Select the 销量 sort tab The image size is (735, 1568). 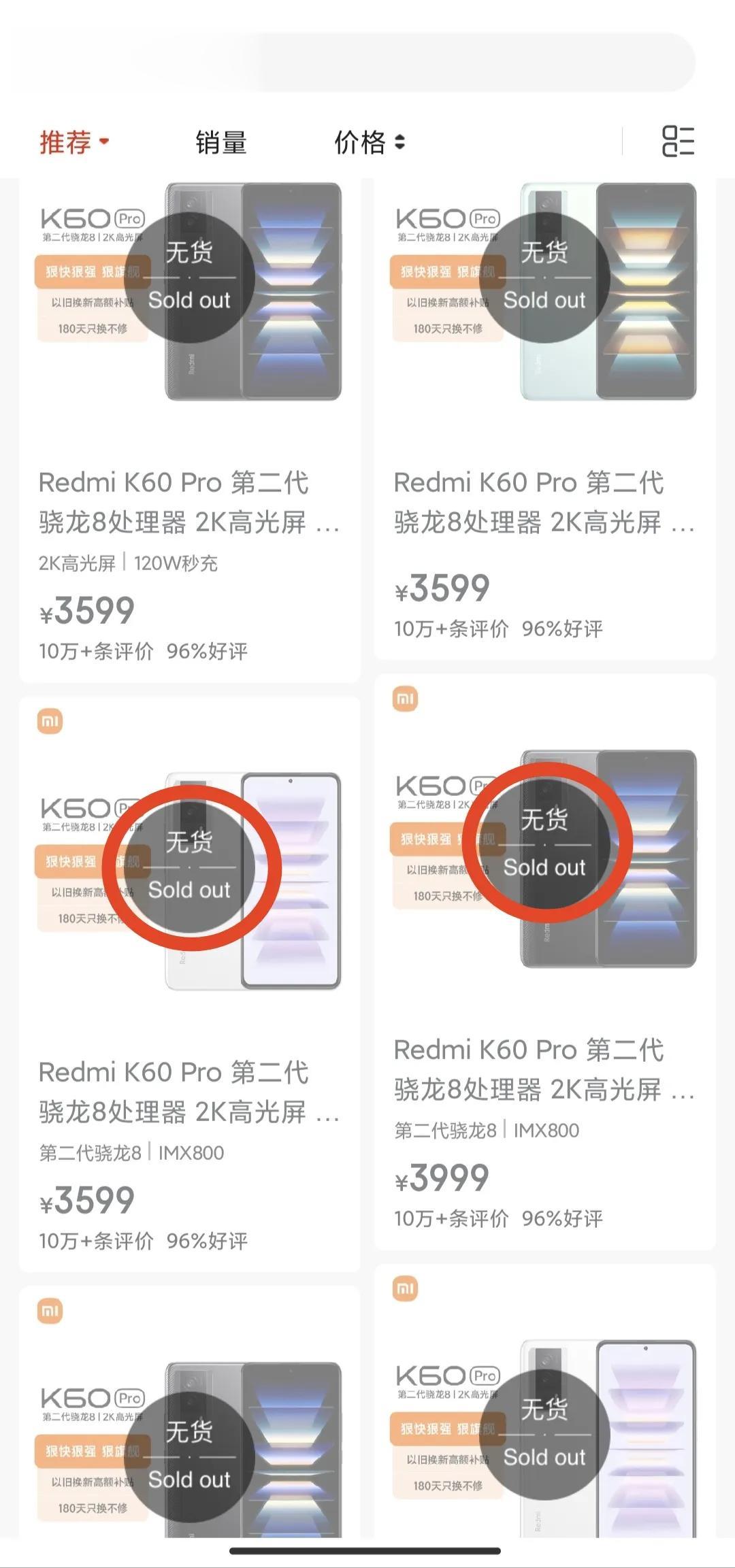tap(221, 143)
